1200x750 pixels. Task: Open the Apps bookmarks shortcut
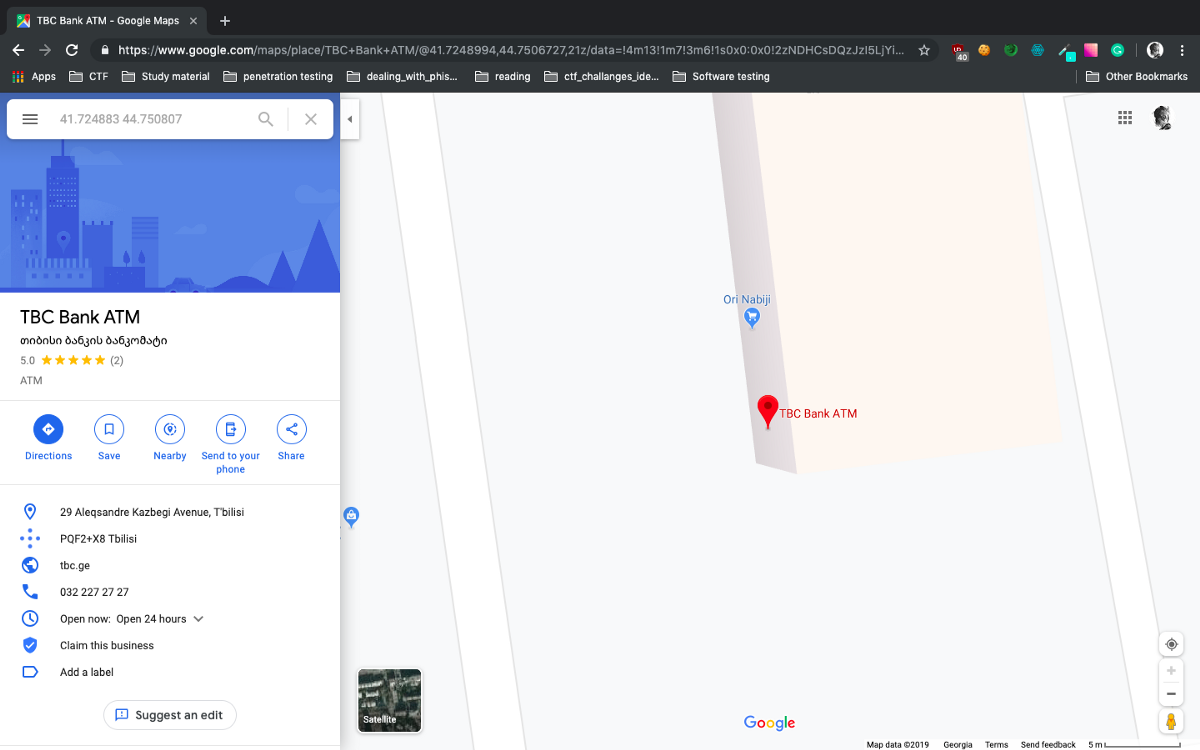(x=34, y=76)
